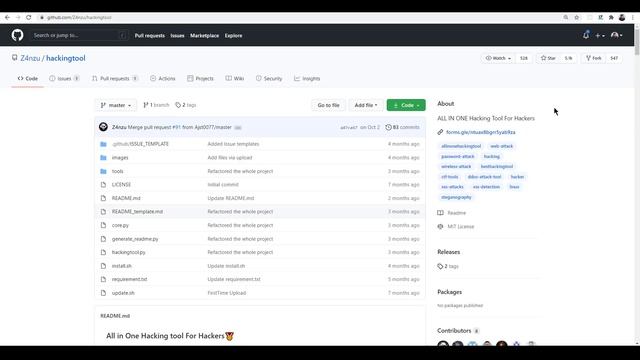The height and width of the screenshot is (360, 640).
Task: Open the images folder
Action: [x=120, y=158]
